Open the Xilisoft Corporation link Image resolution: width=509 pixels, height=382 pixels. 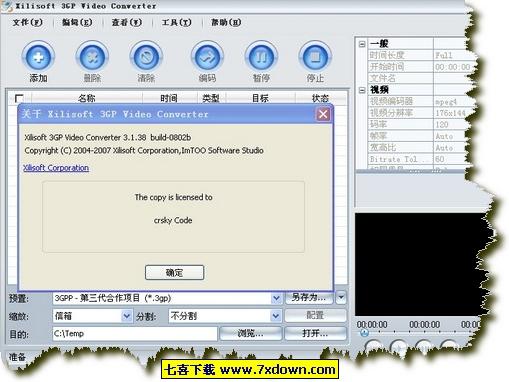point(56,168)
